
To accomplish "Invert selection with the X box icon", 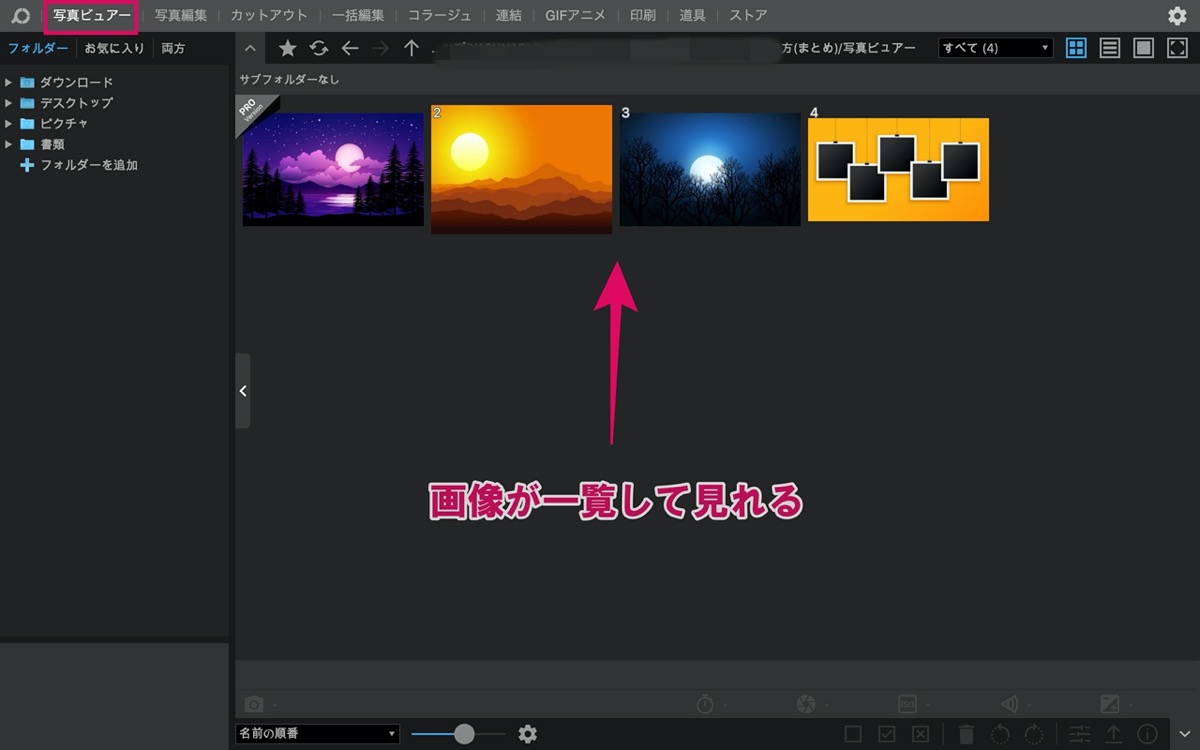I will pyautogui.click(x=921, y=734).
